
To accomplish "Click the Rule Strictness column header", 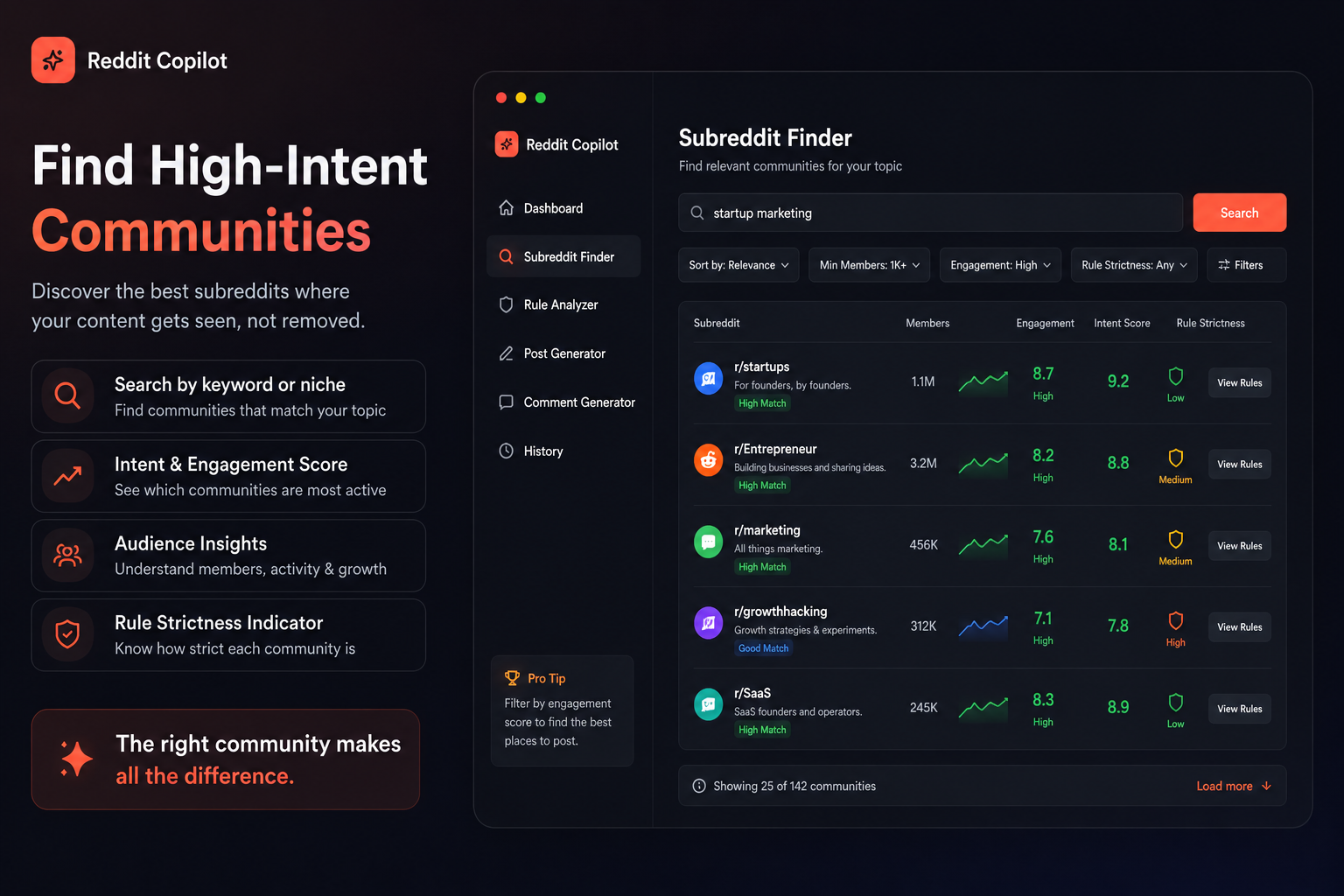I will (1210, 323).
